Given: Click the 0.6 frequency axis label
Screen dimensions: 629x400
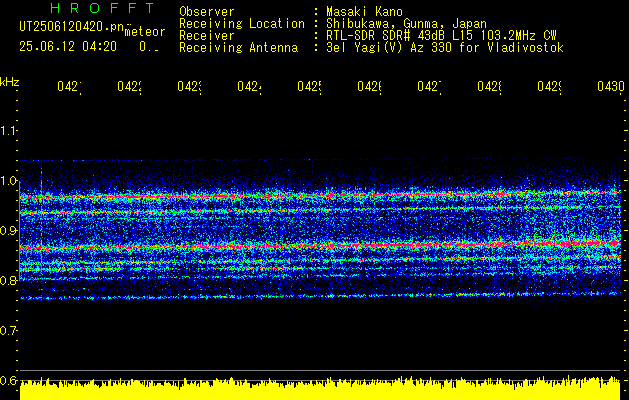Looking at the screenshot, I should [8, 380].
